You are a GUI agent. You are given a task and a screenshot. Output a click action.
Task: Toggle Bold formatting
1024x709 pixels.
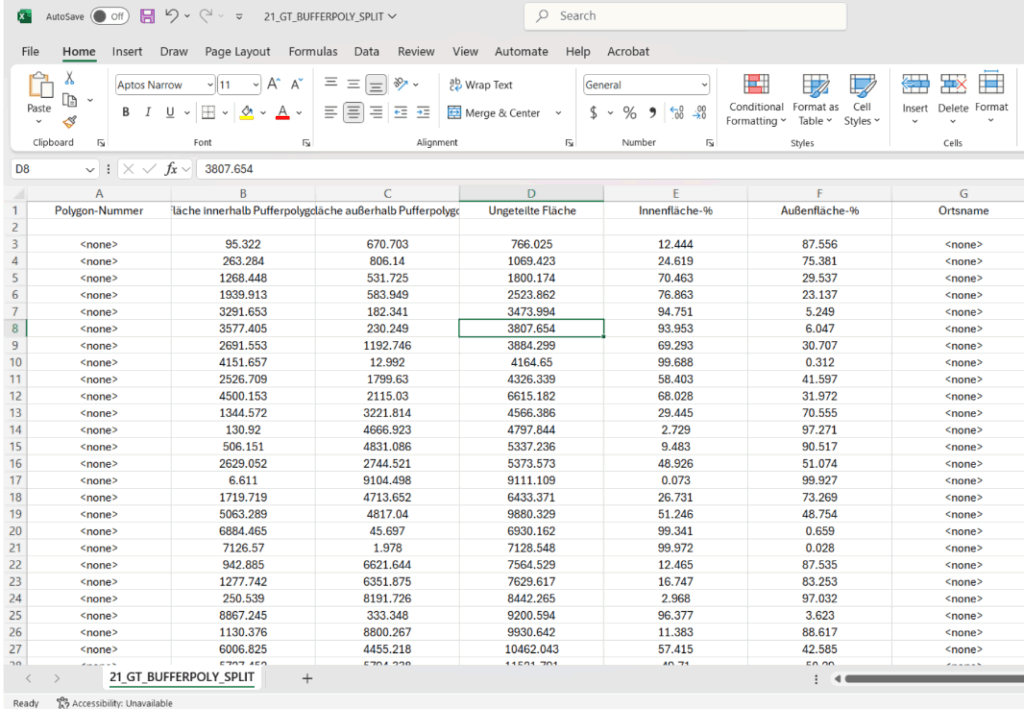[126, 113]
